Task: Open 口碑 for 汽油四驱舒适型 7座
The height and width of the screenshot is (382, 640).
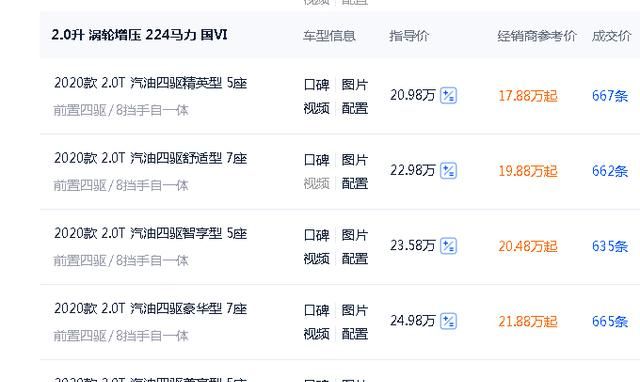Action: click(316, 160)
